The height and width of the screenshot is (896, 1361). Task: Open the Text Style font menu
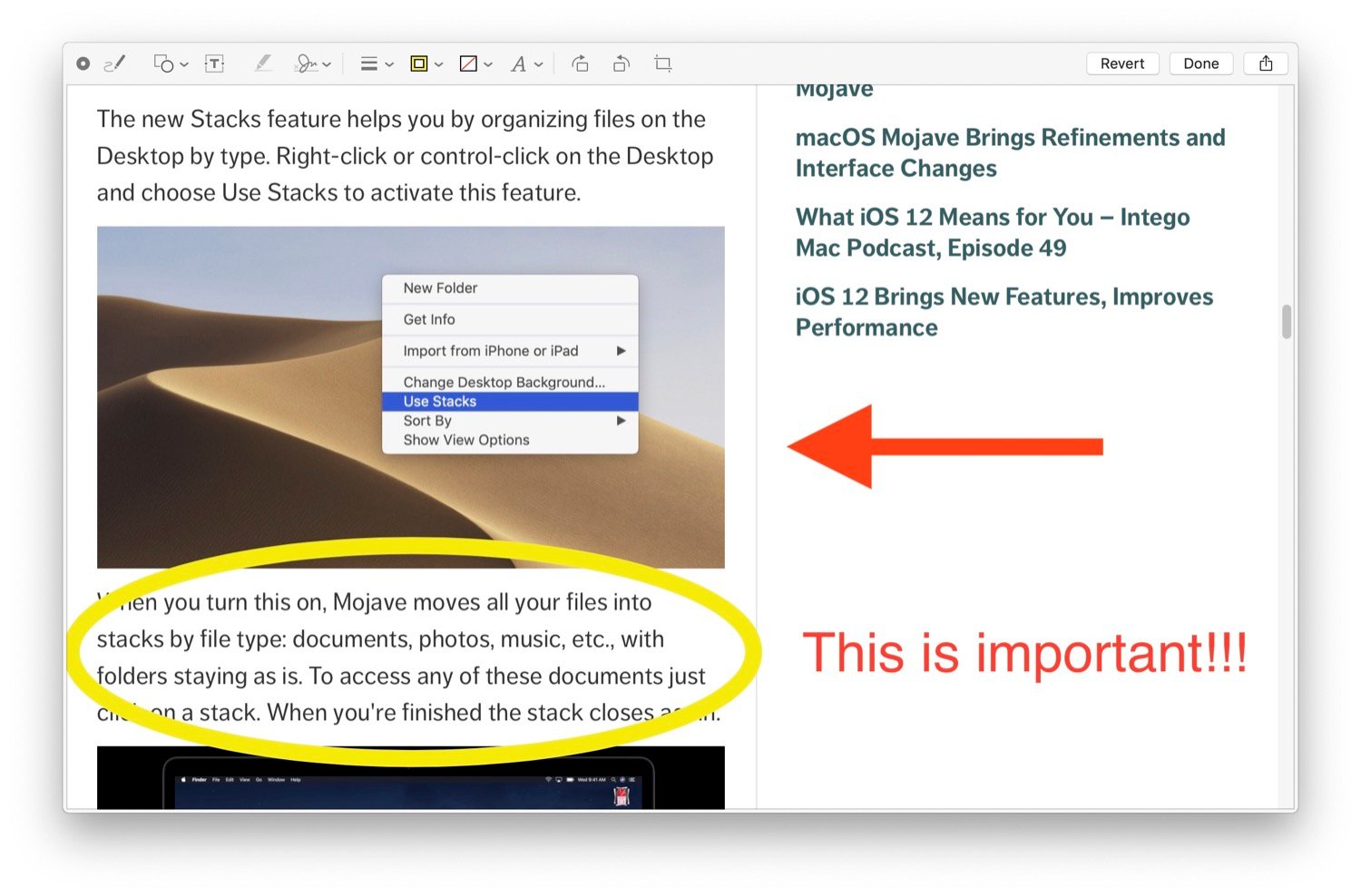pos(526,63)
